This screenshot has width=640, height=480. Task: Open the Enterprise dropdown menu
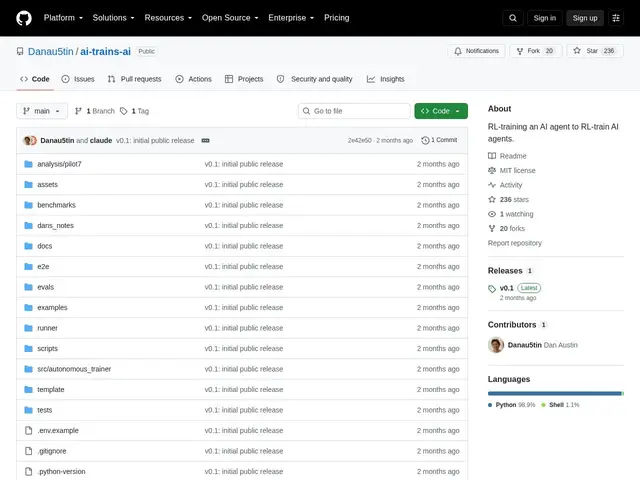pyautogui.click(x=291, y=18)
